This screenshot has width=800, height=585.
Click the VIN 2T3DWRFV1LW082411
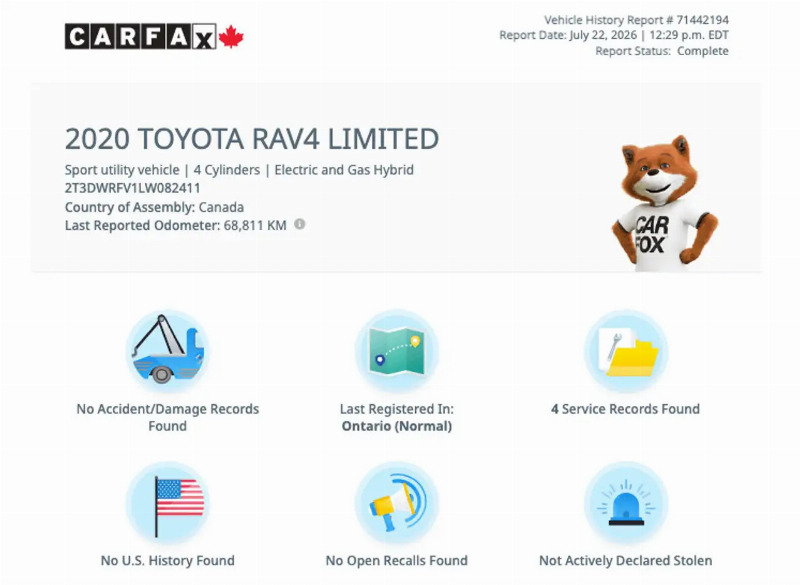click(x=132, y=188)
